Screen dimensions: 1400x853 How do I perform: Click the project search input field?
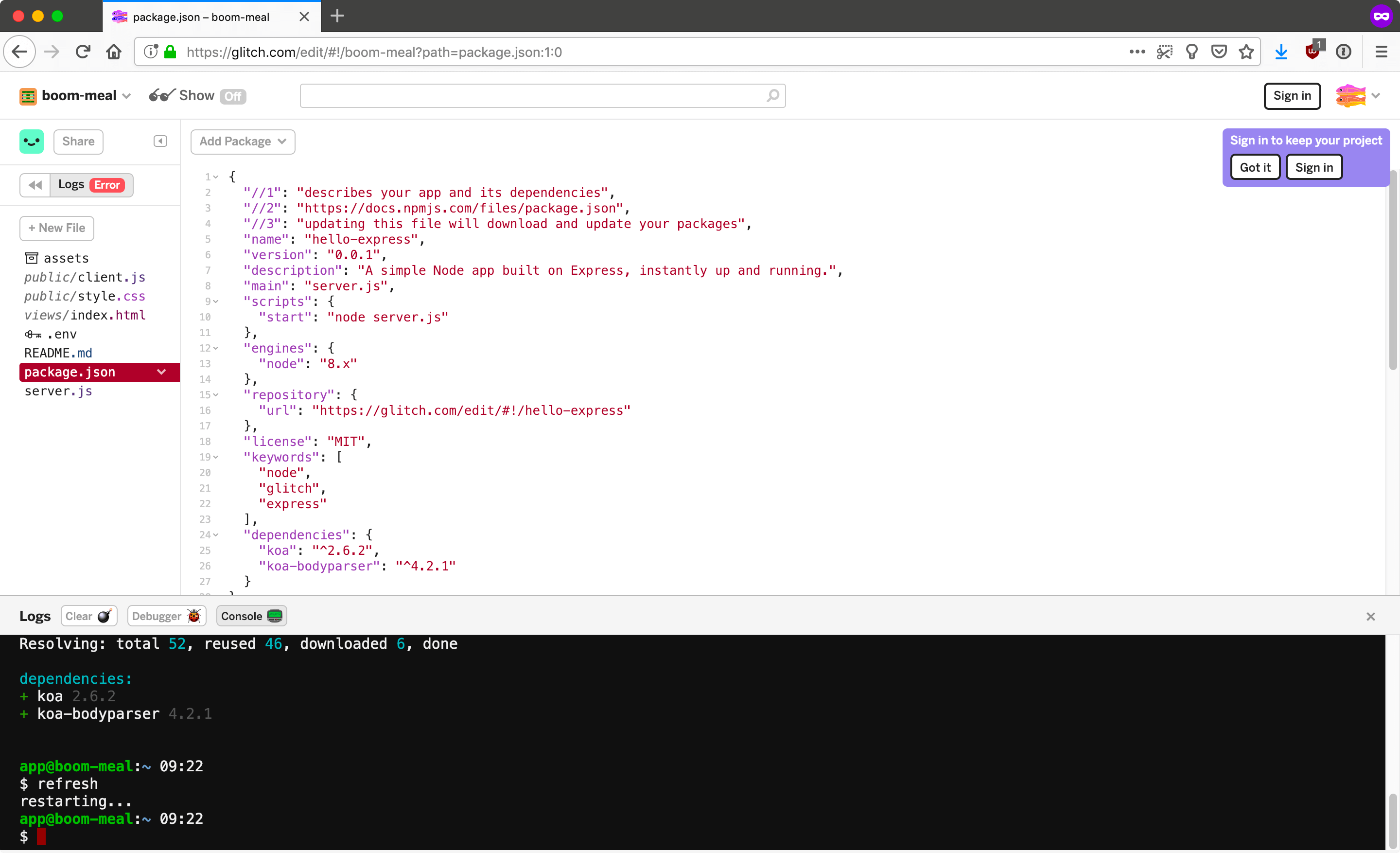542,95
